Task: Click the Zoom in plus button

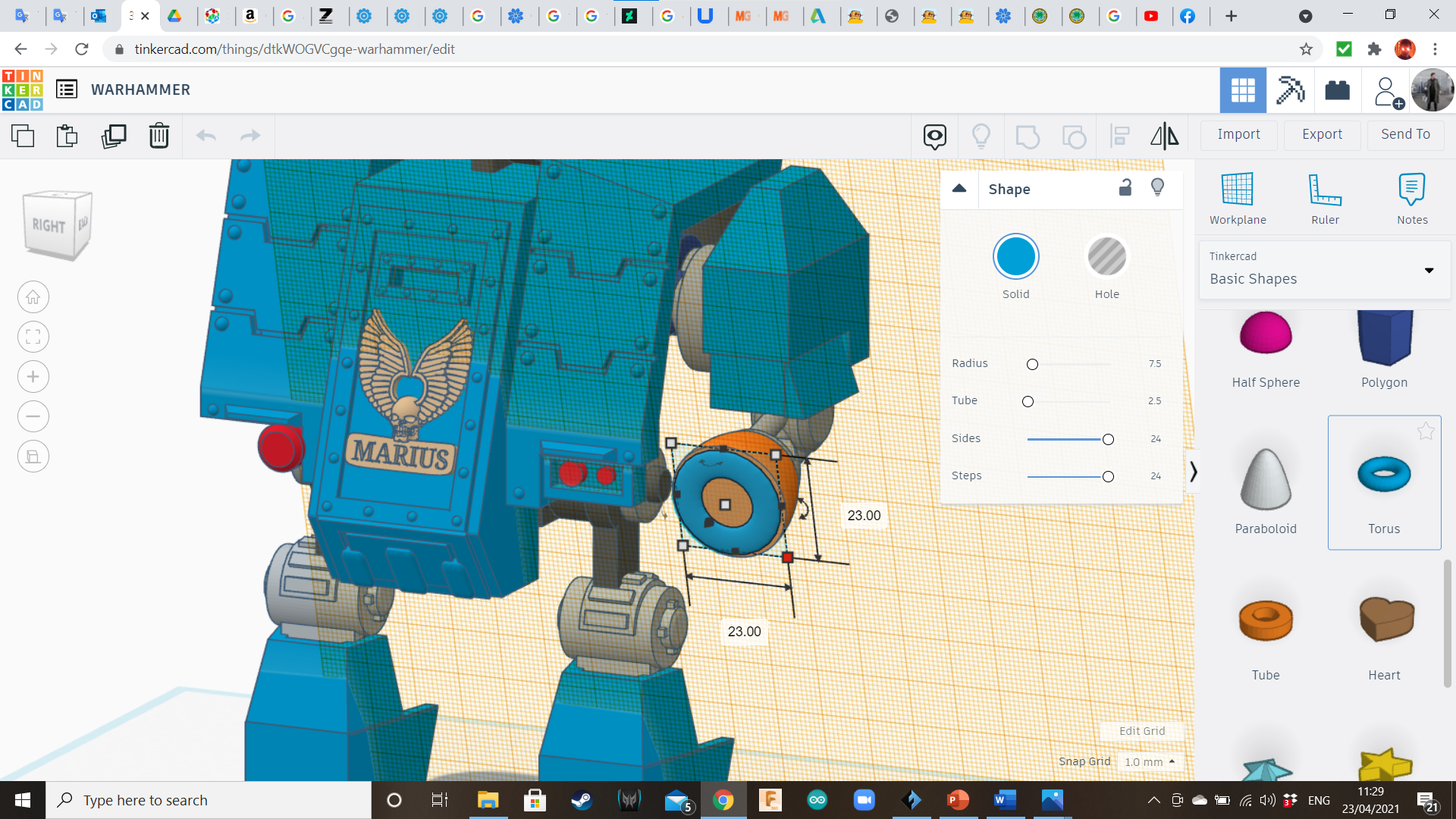Action: click(x=33, y=377)
